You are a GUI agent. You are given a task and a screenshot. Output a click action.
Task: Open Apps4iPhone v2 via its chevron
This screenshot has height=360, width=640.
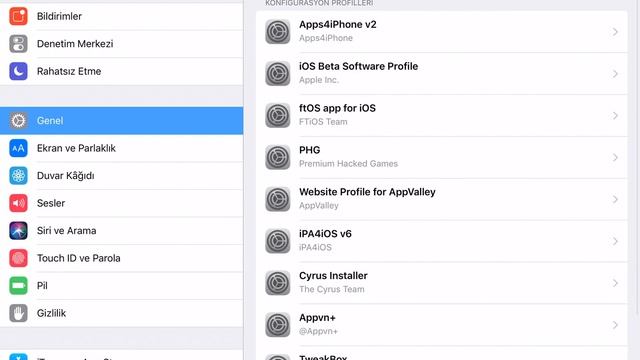coord(615,32)
